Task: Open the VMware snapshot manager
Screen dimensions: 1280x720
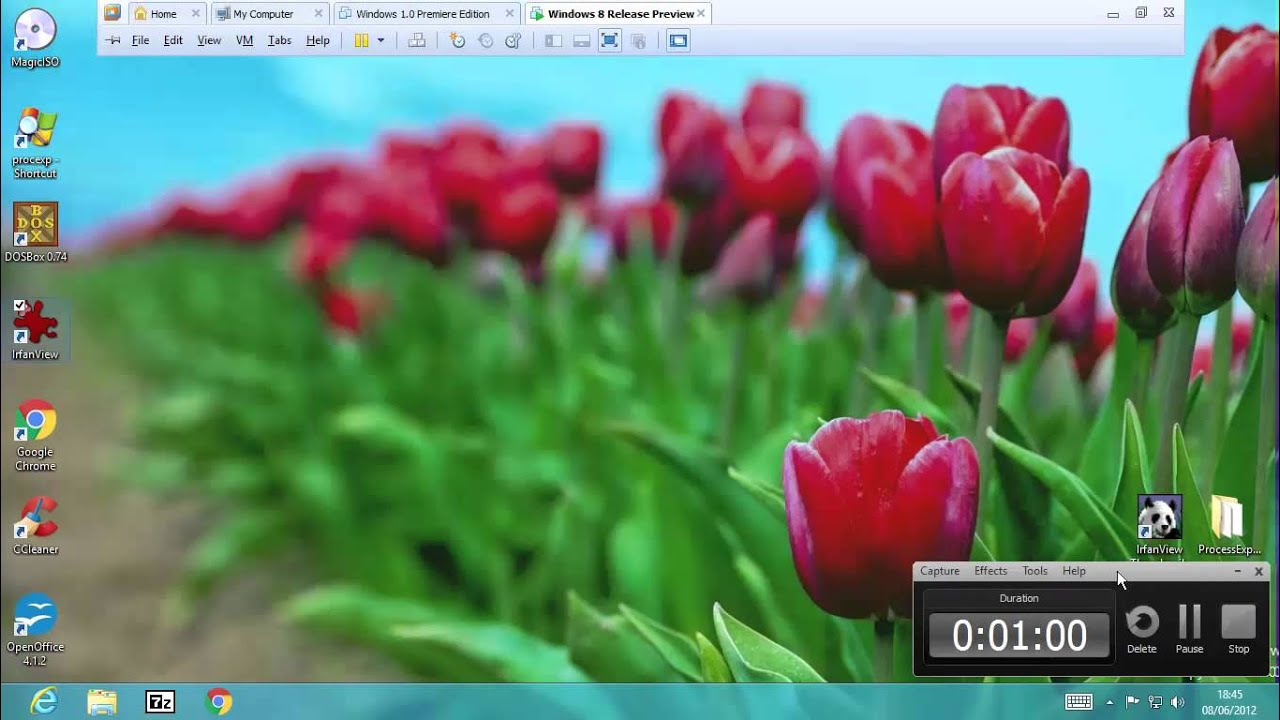Action: 513,41
